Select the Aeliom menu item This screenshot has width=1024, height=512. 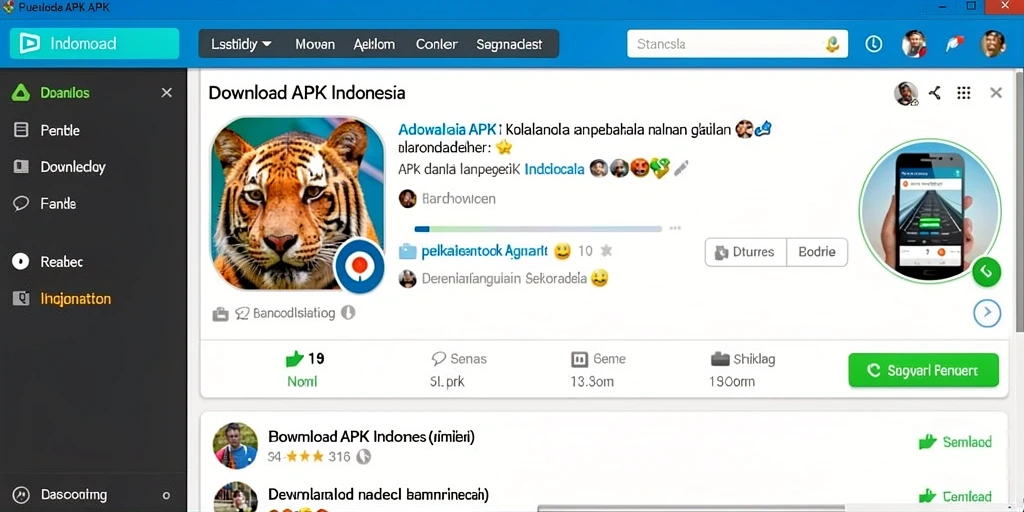tap(374, 44)
